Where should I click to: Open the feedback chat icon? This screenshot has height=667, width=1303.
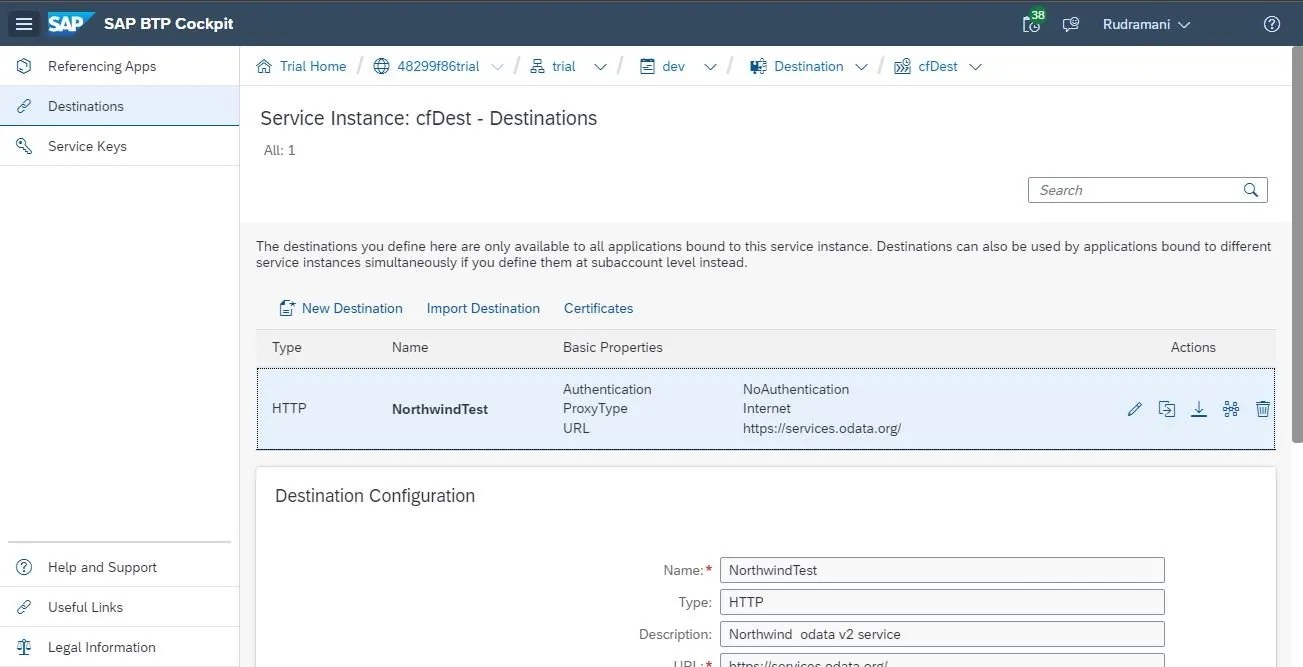1070,24
